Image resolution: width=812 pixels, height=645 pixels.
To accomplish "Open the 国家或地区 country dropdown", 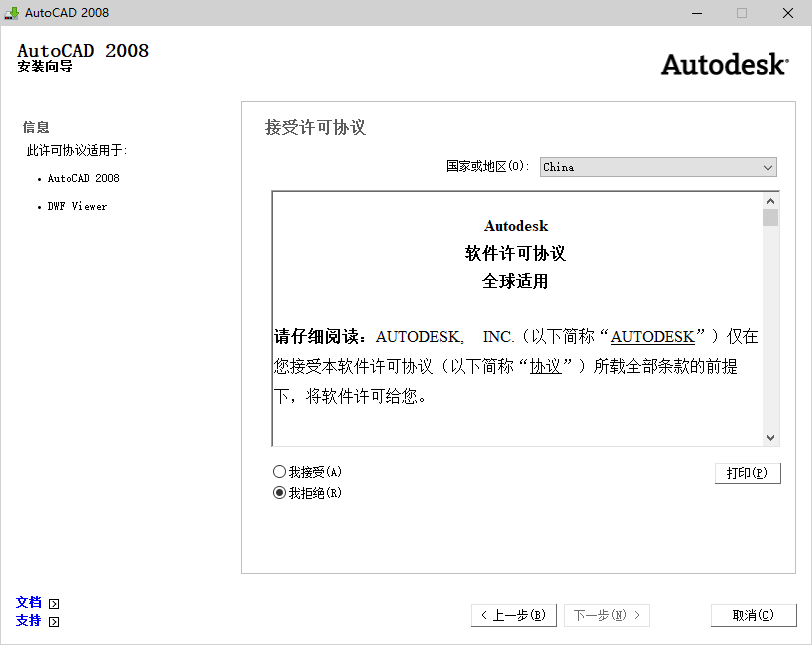I will [658, 167].
